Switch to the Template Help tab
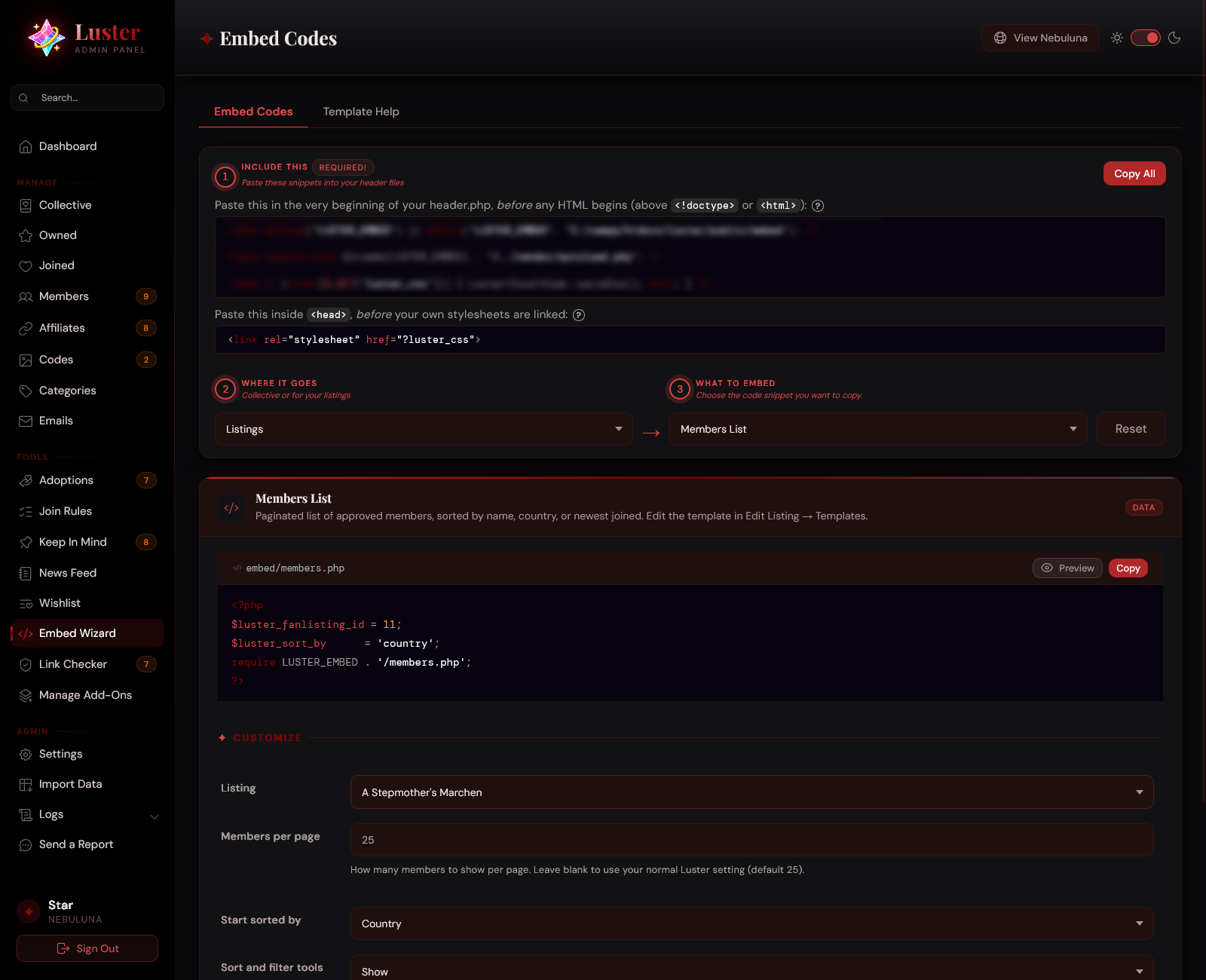Viewport: 1206px width, 980px height. coord(361,112)
